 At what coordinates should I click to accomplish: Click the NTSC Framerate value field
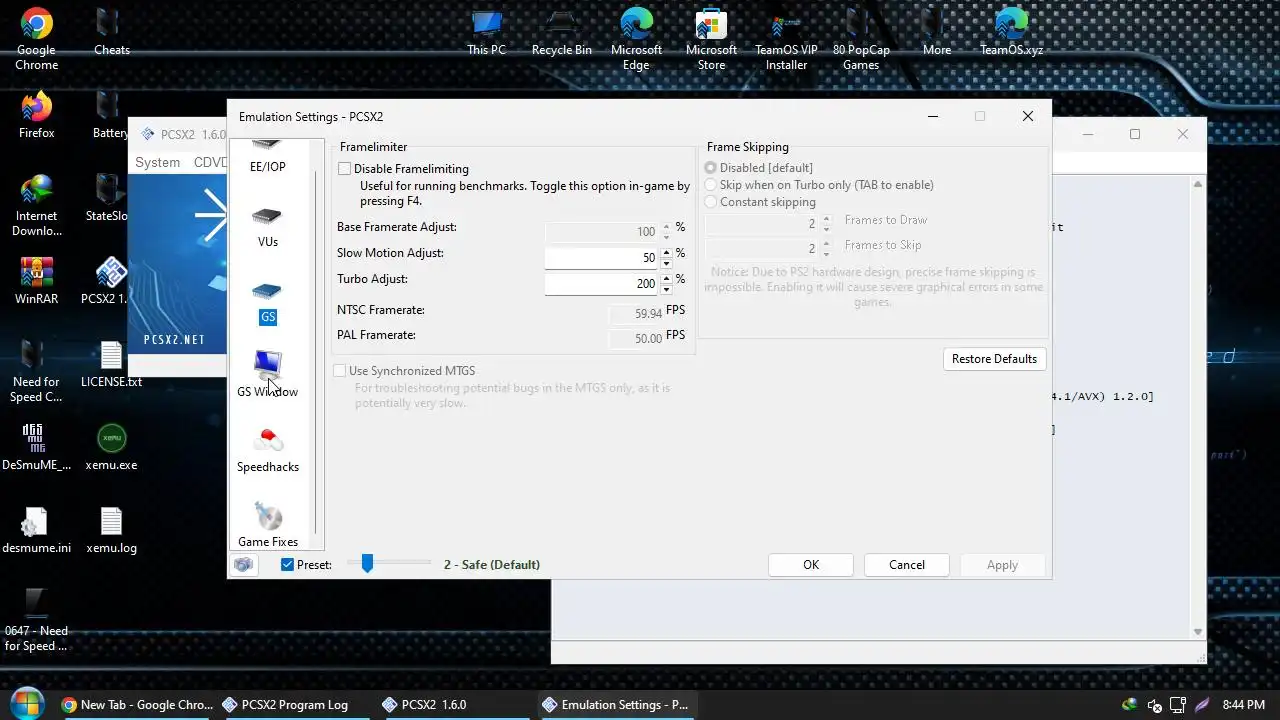pyautogui.click(x=636, y=313)
